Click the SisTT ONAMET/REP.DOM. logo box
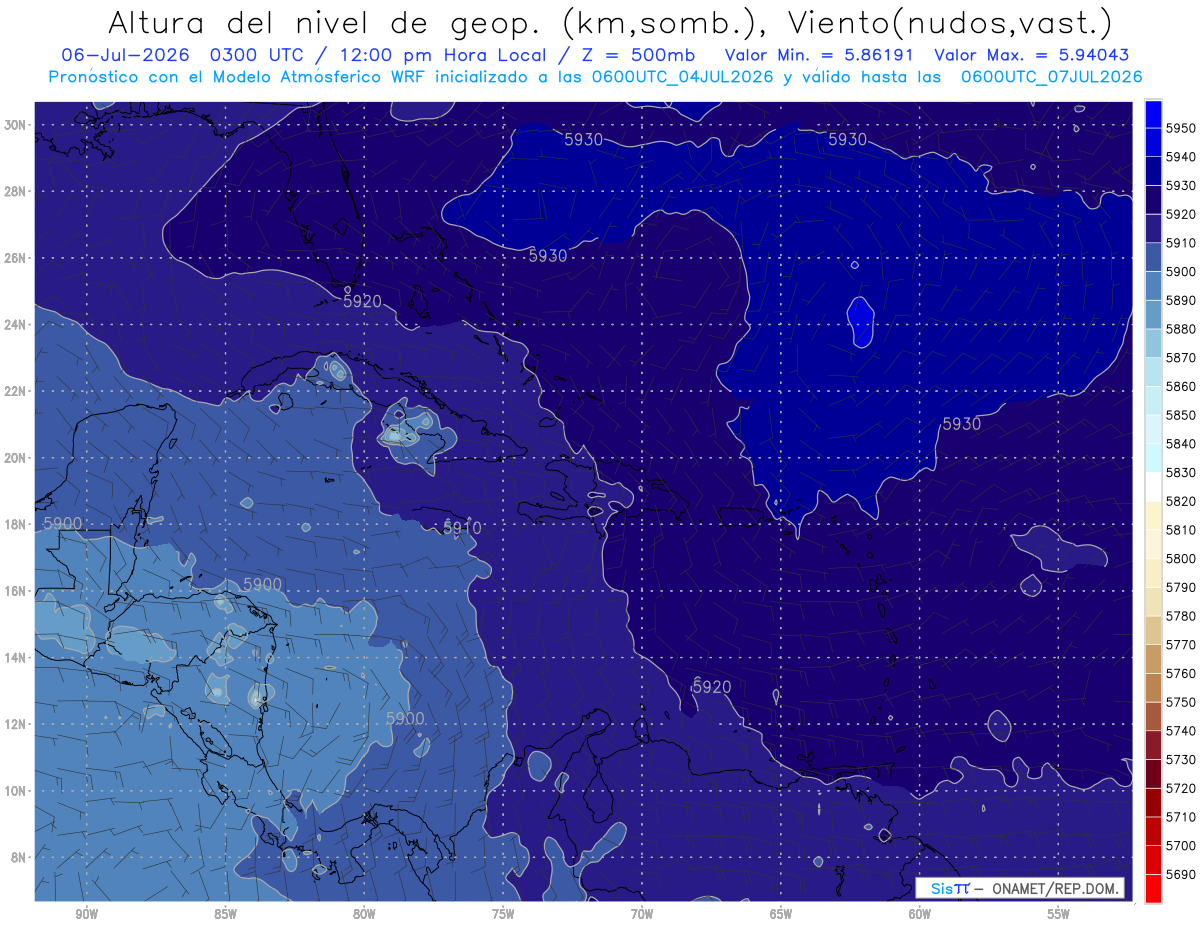Viewport: 1200px width, 927px height. [x=1020, y=888]
